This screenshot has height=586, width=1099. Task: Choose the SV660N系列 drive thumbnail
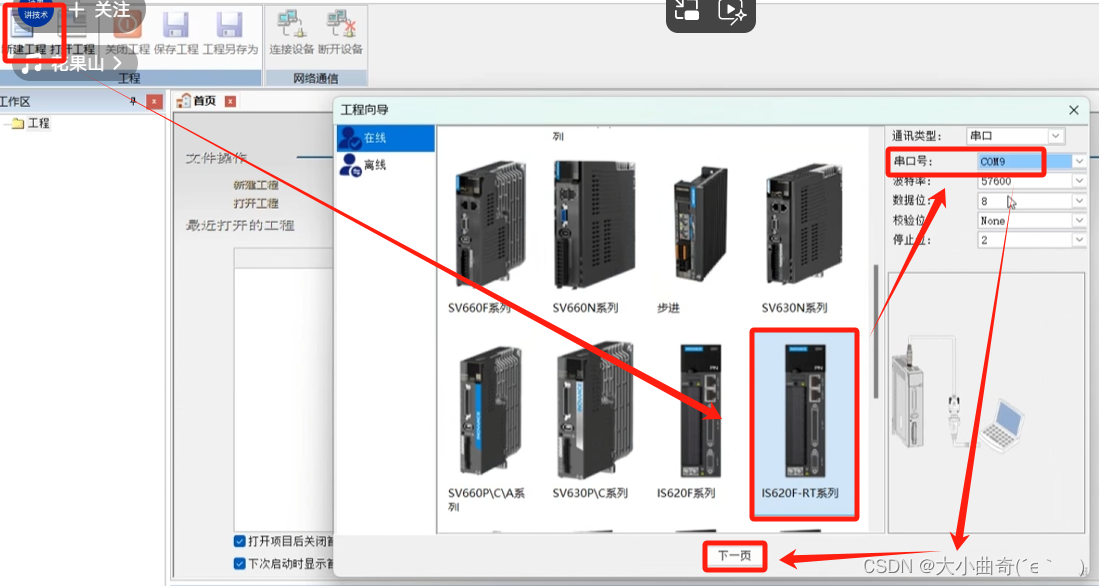[x=593, y=224]
